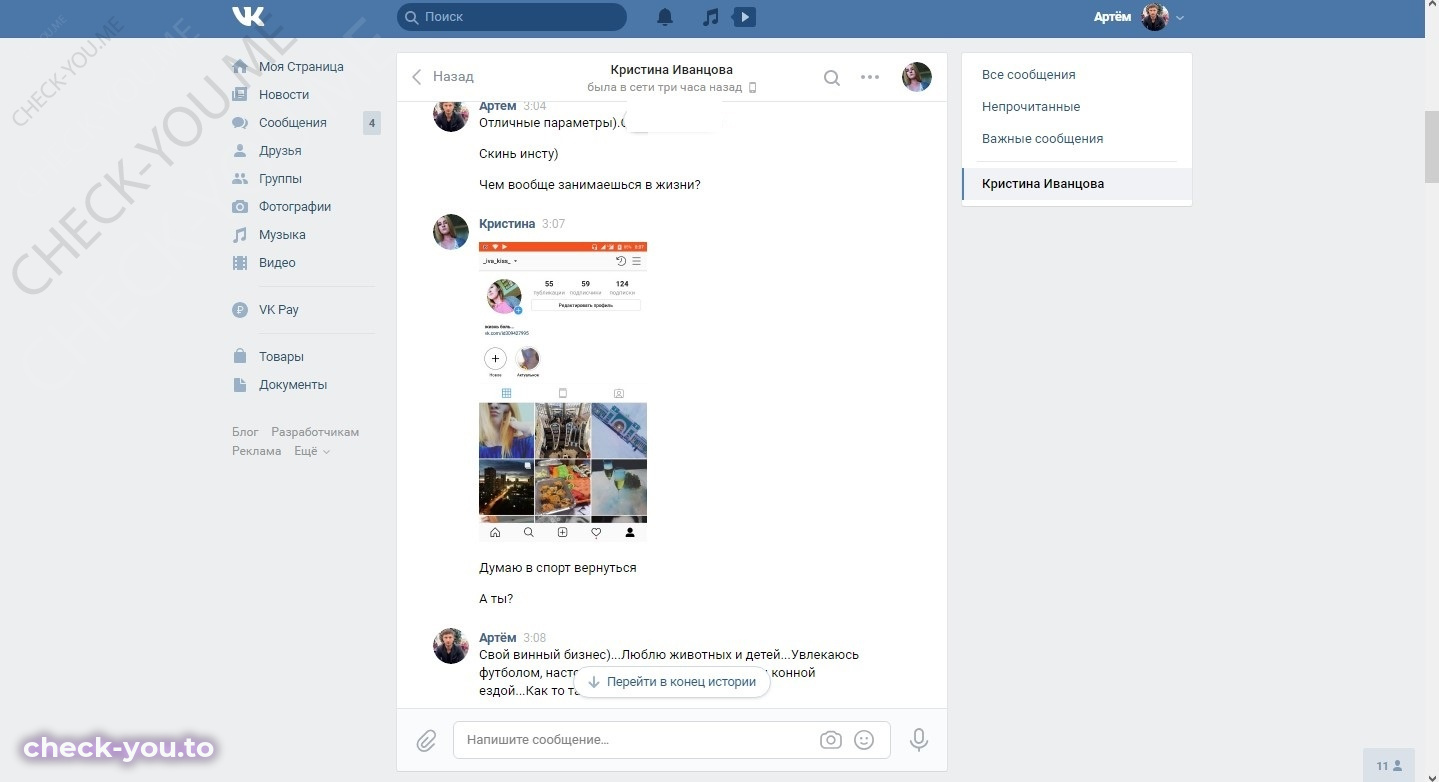Open VK Pay in the left menu

[x=279, y=310]
